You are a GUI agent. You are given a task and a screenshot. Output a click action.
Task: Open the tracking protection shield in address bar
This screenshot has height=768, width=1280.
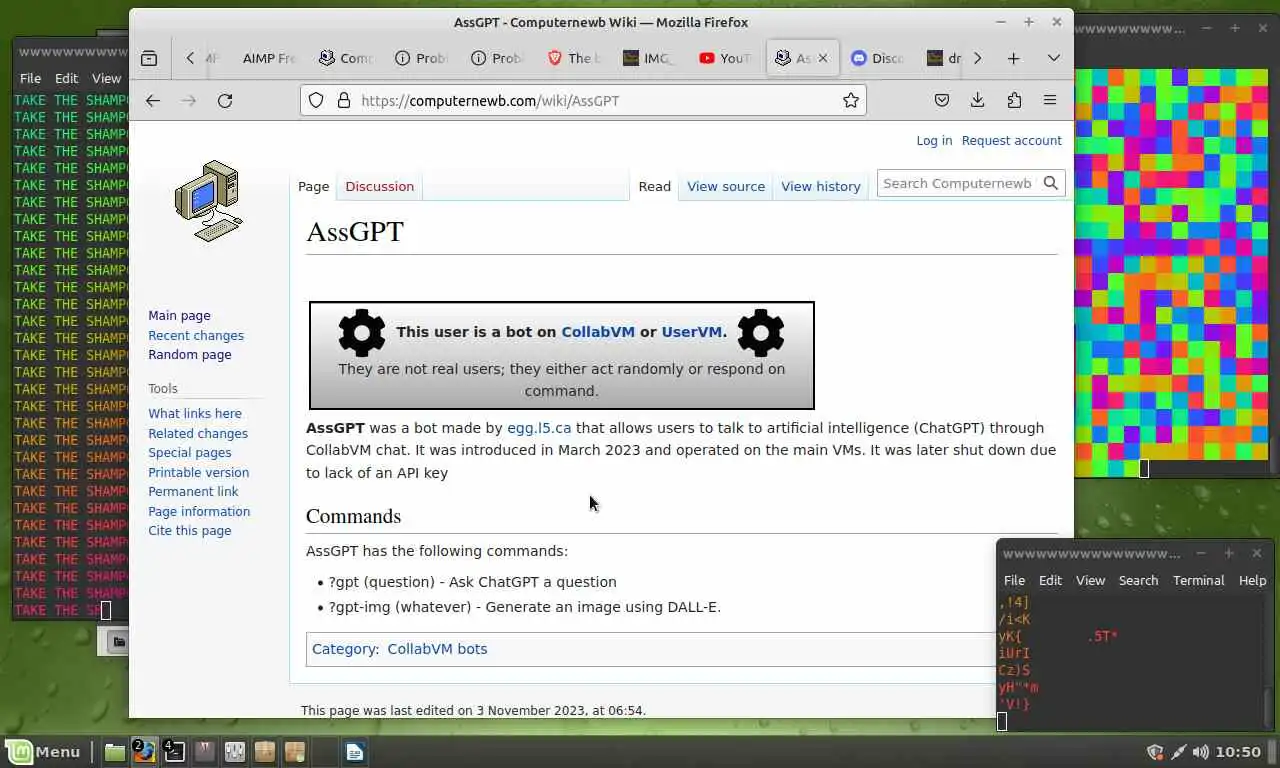pyautogui.click(x=316, y=100)
